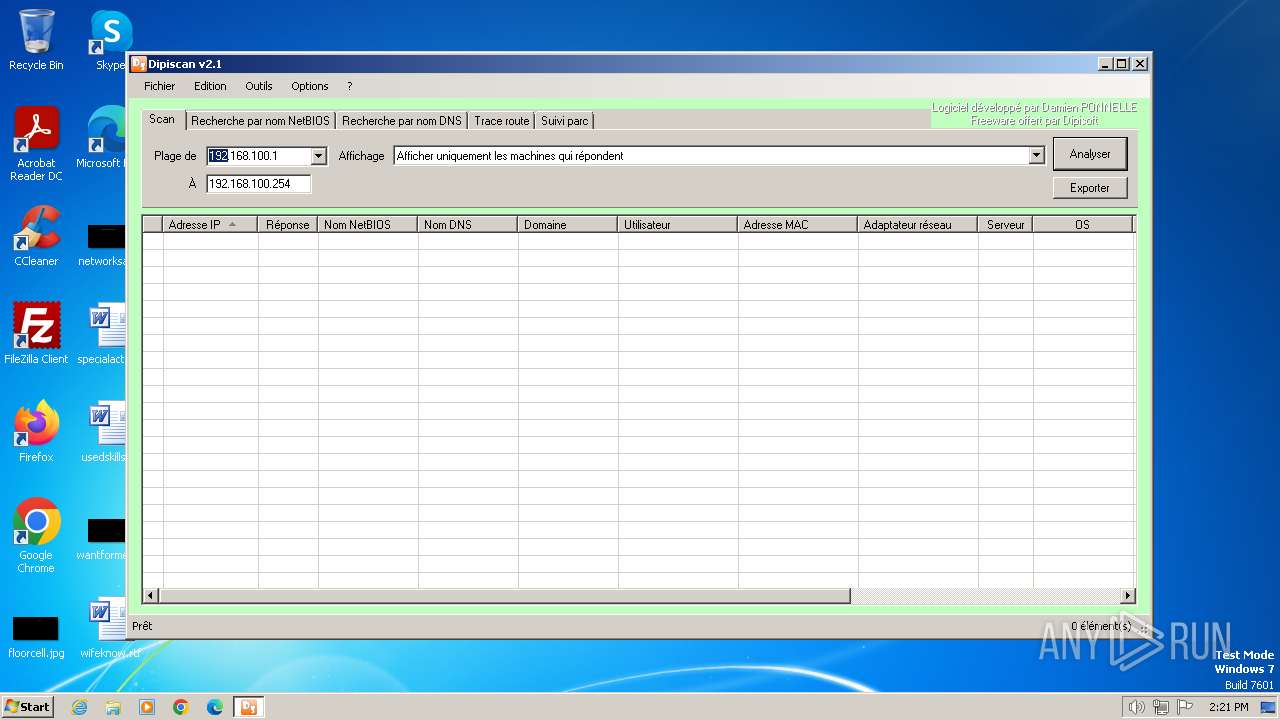Select Dipiscan taskbar button
The width and height of the screenshot is (1280, 720).
point(249,707)
